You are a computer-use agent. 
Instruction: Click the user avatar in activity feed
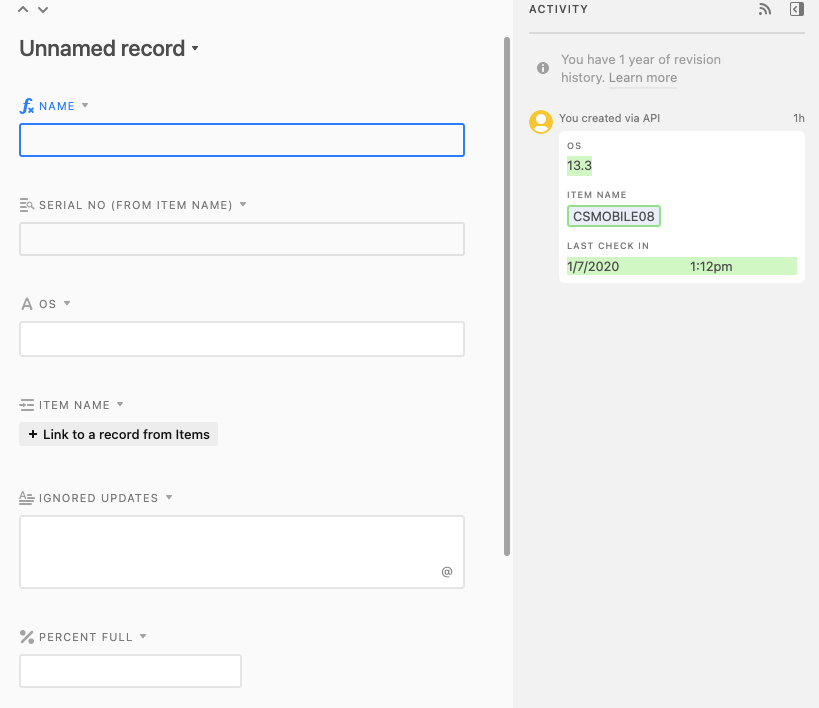click(x=541, y=122)
